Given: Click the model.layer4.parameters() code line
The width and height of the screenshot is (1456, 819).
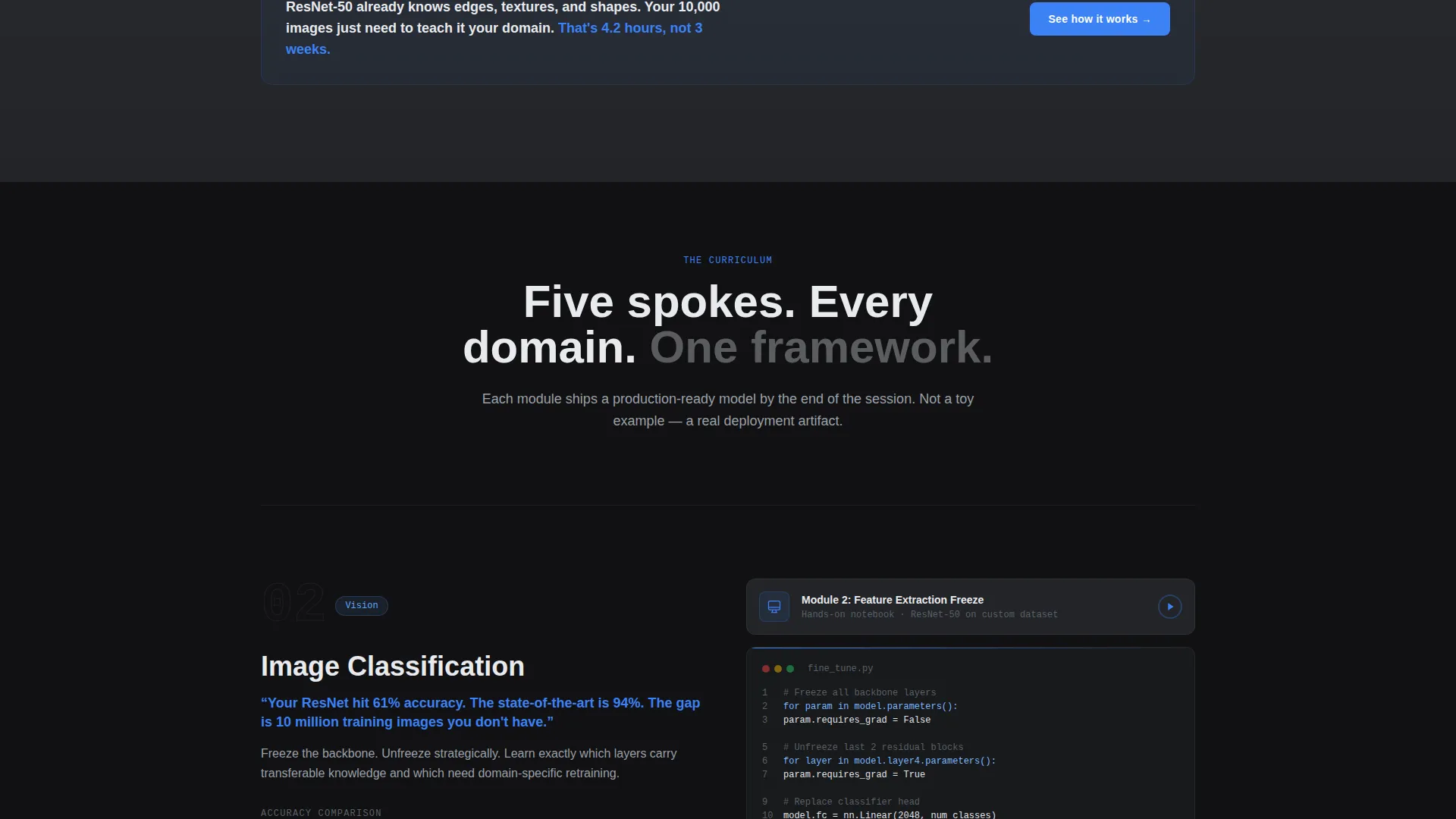Looking at the screenshot, I should pyautogui.click(x=890, y=761).
